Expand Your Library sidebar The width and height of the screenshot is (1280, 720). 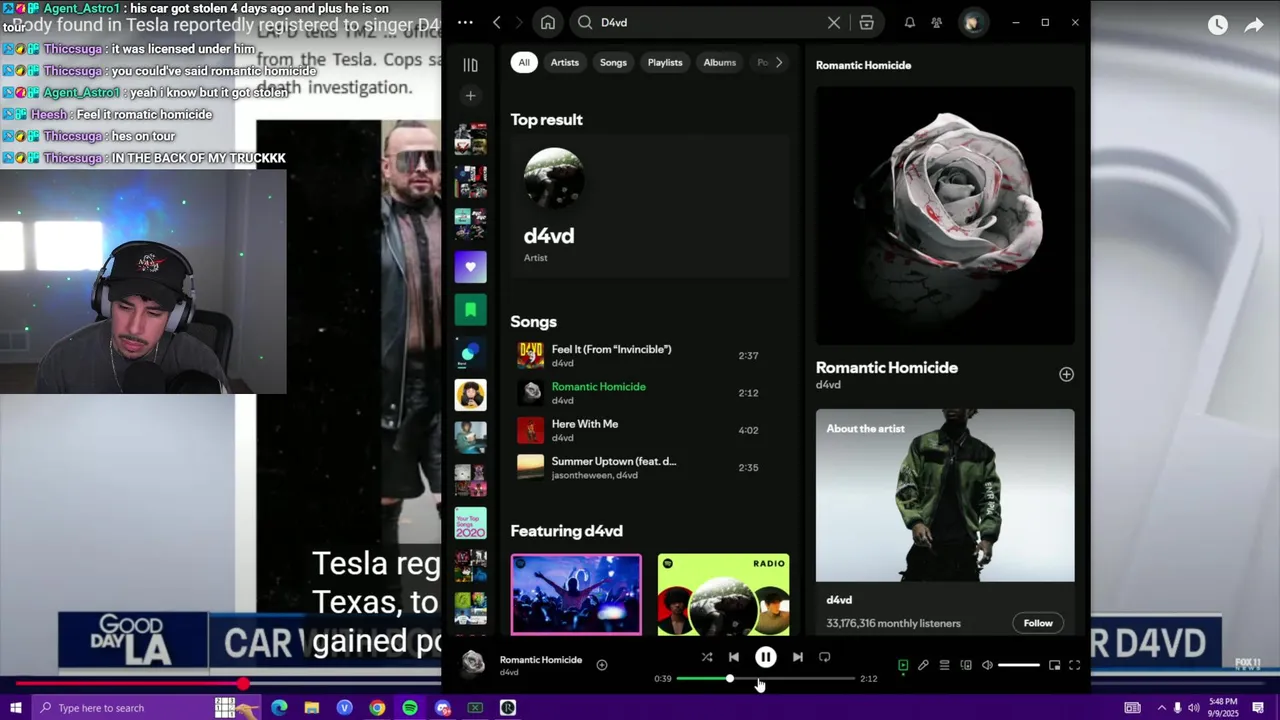(x=470, y=65)
